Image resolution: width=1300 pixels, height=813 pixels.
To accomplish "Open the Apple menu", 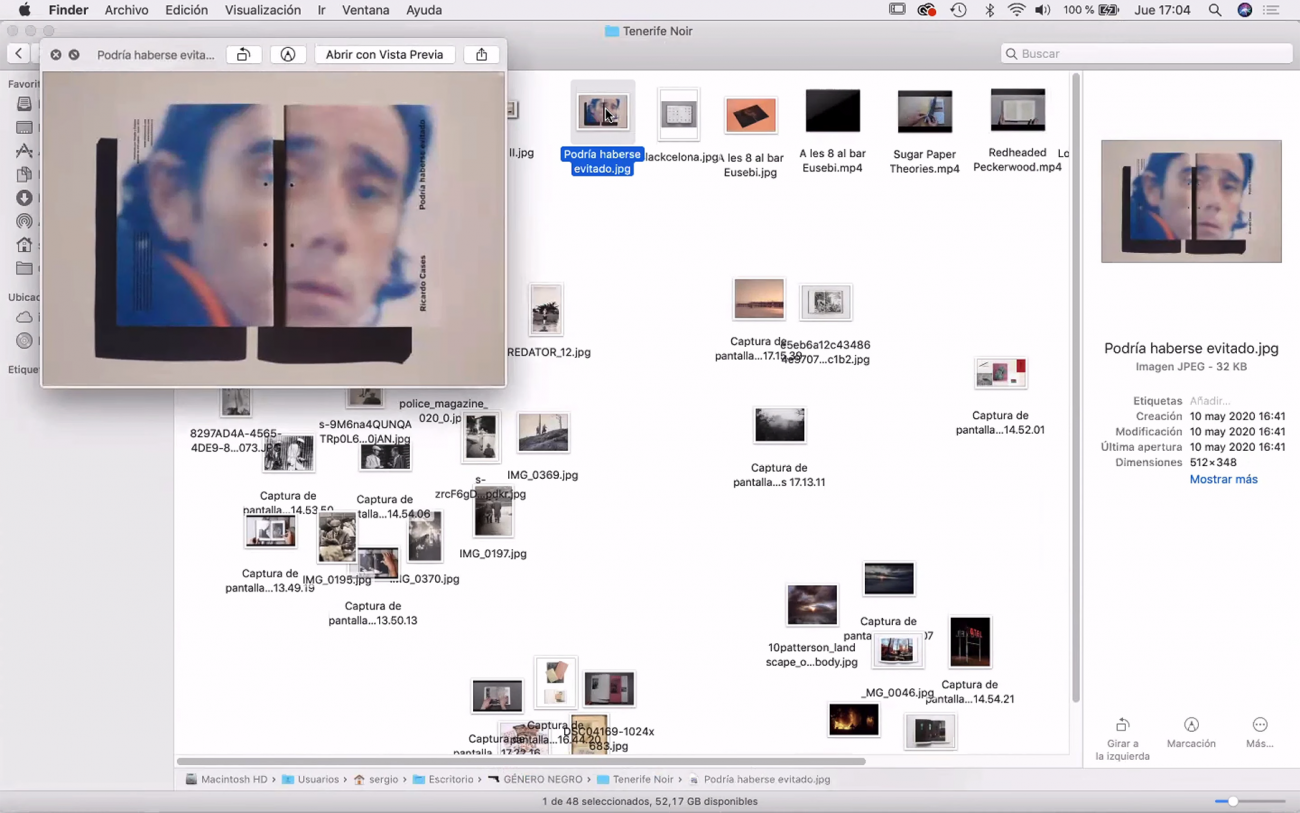I will 24,10.
